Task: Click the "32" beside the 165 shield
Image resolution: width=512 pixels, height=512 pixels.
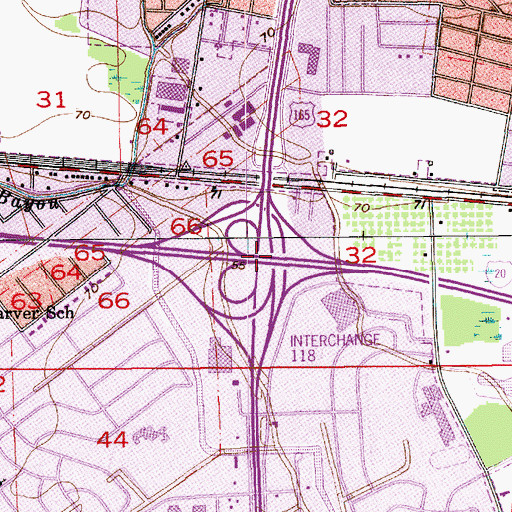Action: [x=332, y=119]
